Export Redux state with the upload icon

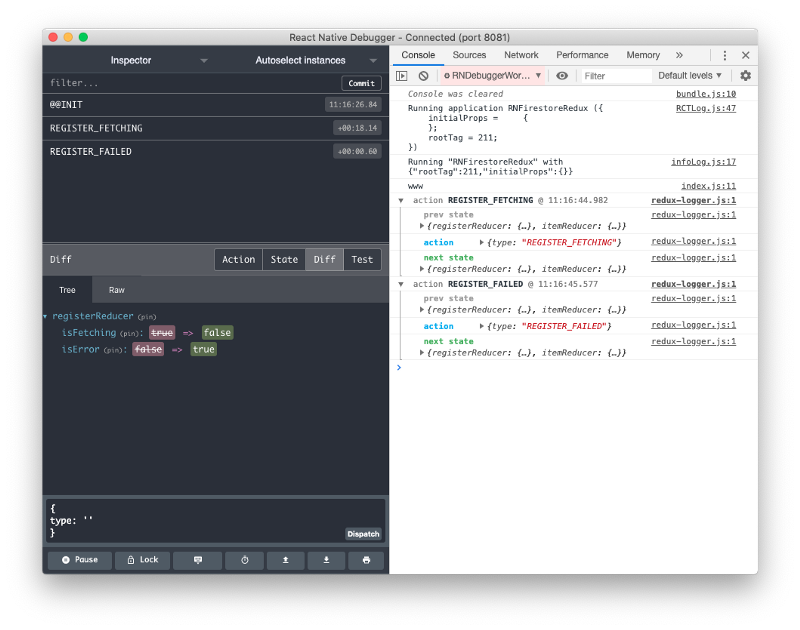pos(285,560)
